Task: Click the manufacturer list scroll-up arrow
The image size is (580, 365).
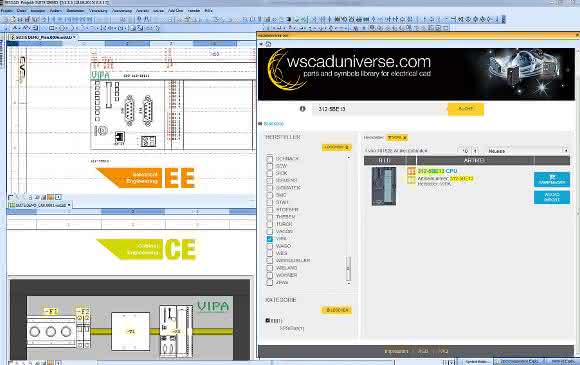Action: 348,158
